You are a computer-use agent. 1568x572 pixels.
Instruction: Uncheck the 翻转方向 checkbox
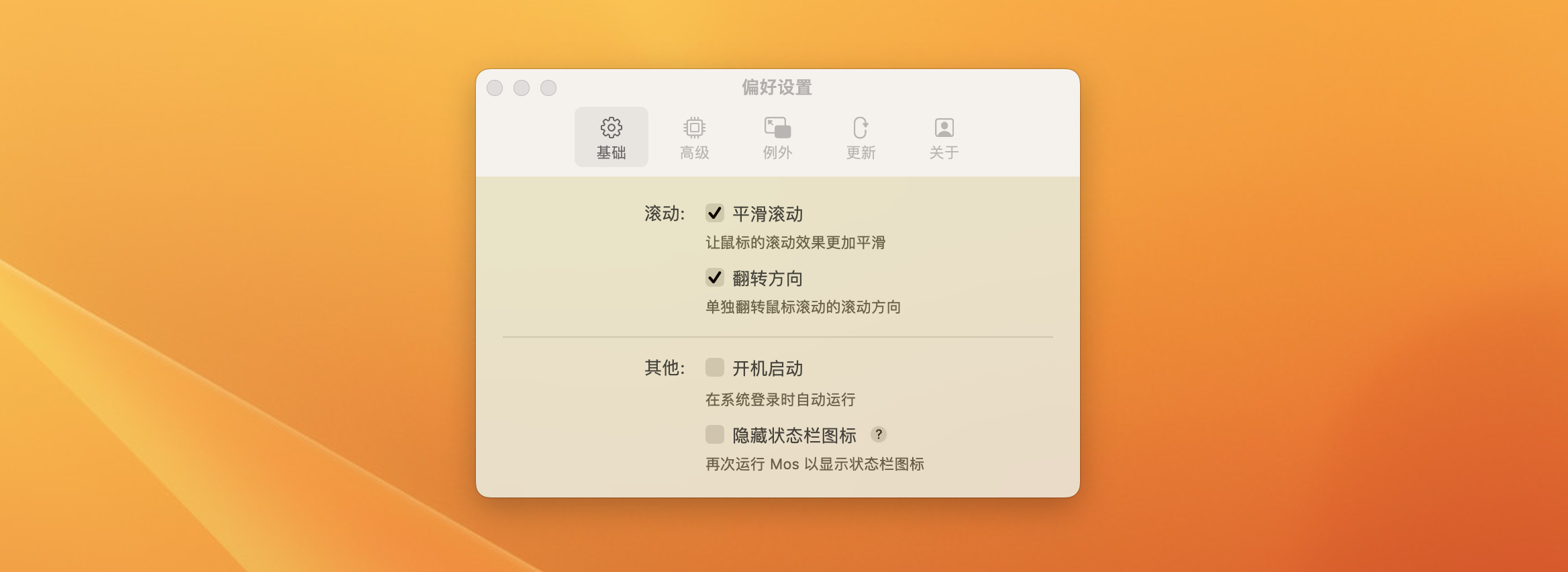(x=714, y=278)
